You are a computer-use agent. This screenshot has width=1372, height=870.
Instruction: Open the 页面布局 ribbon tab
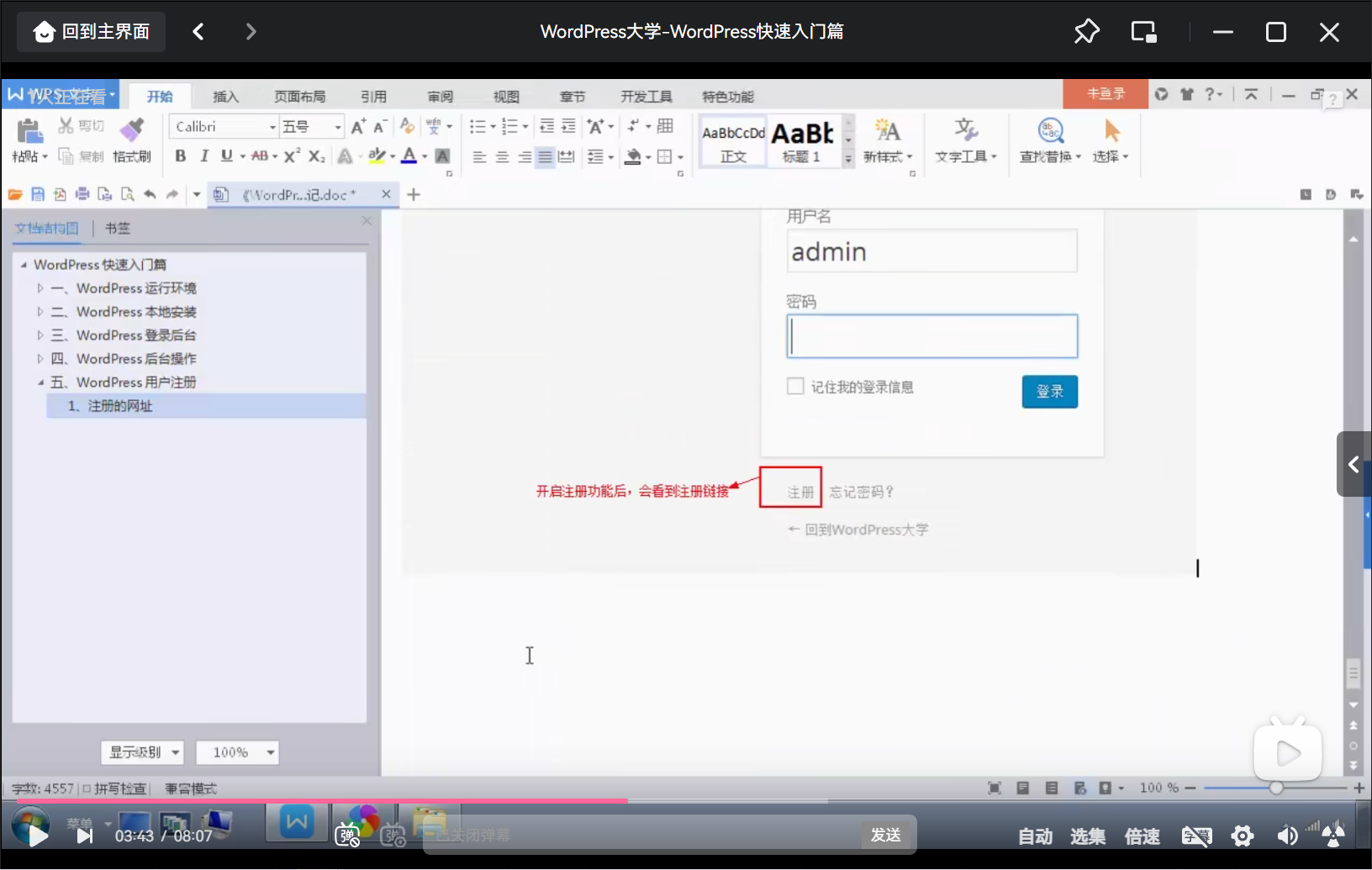coord(300,97)
